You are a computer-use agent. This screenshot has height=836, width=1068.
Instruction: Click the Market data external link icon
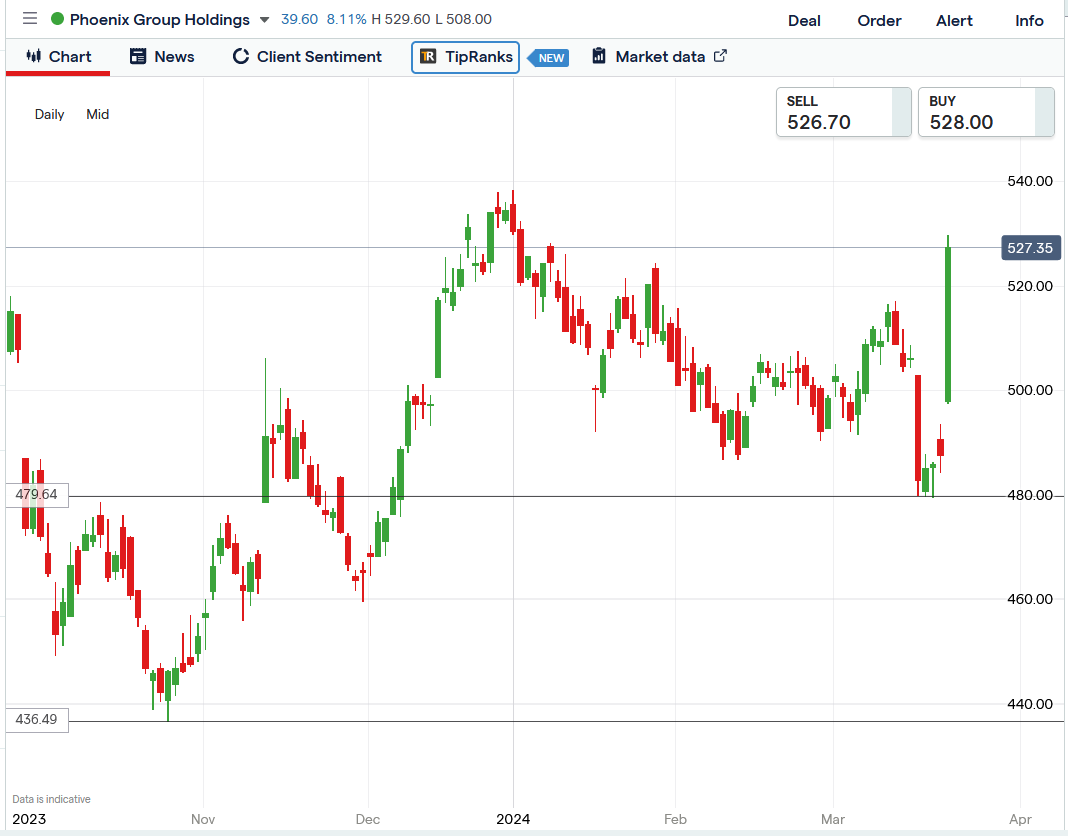point(720,56)
